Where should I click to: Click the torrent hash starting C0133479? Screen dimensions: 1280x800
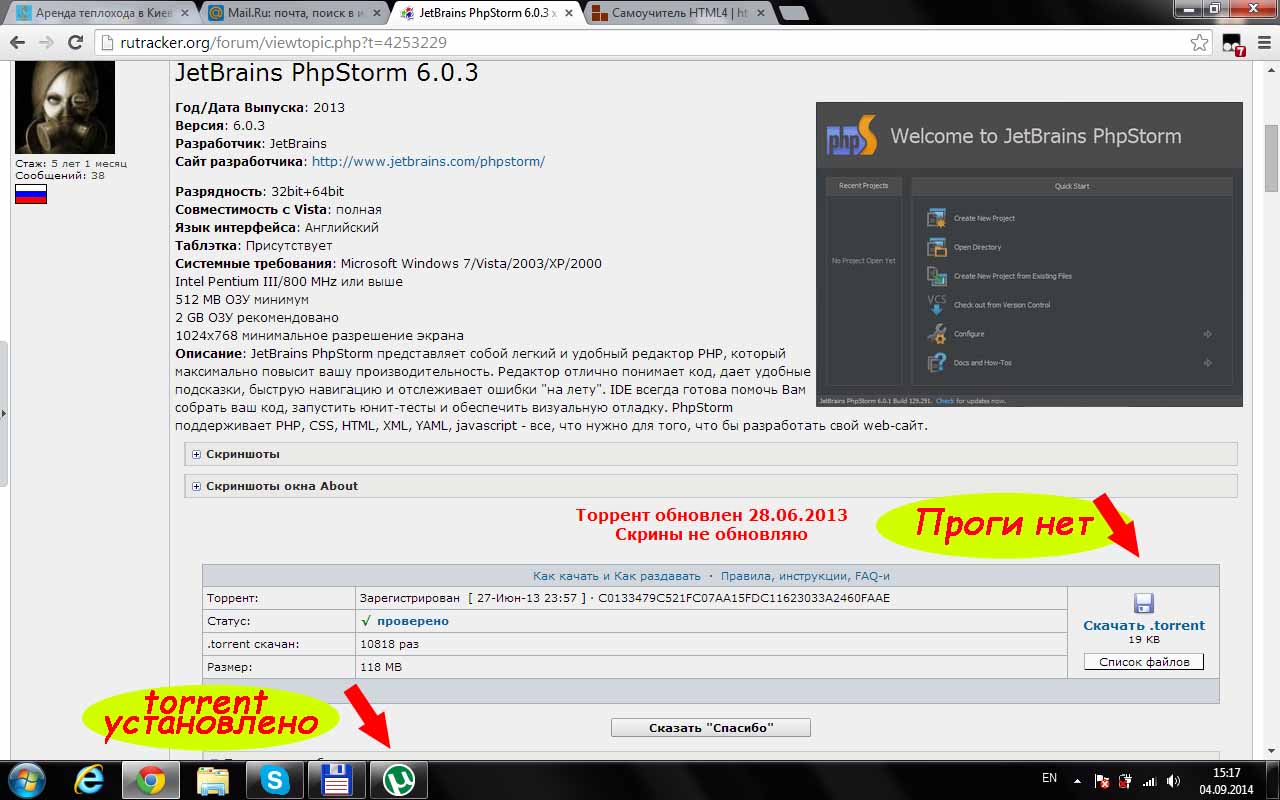pos(744,598)
